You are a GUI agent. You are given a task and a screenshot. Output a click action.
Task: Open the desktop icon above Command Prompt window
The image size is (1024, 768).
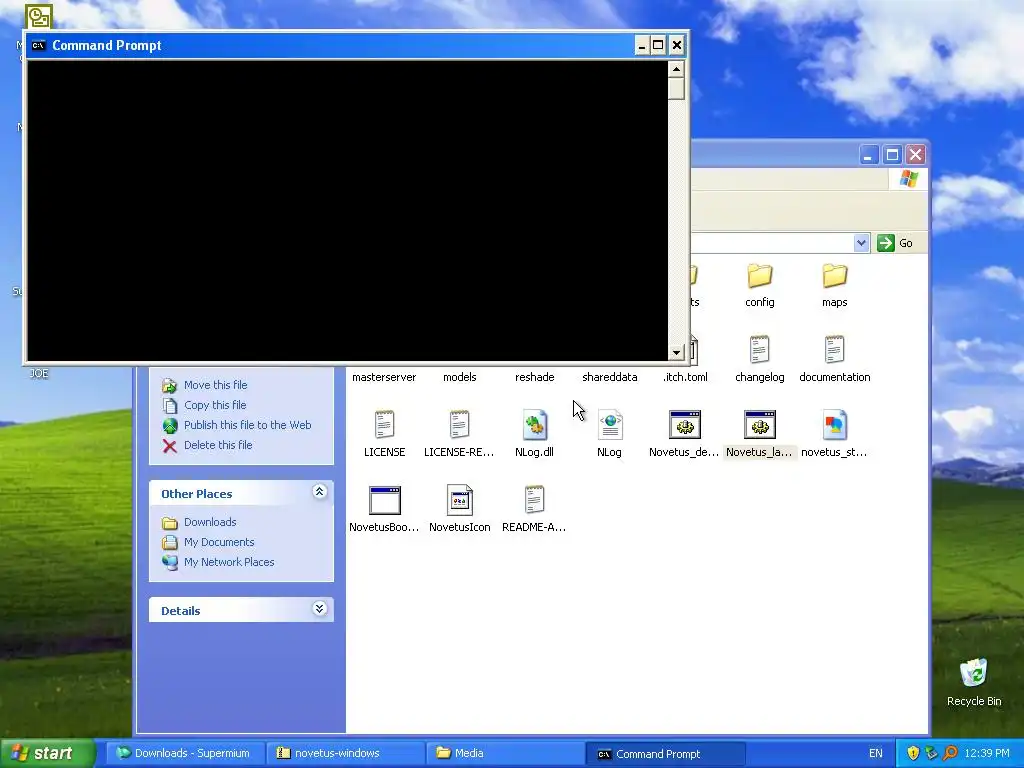point(39,16)
